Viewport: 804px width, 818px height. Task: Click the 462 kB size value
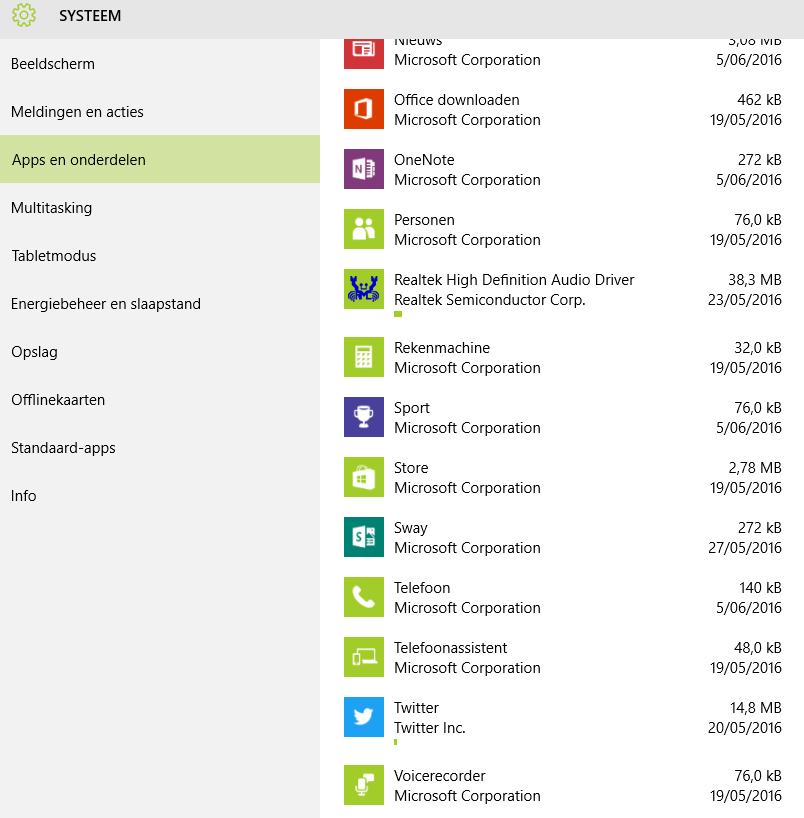759,100
